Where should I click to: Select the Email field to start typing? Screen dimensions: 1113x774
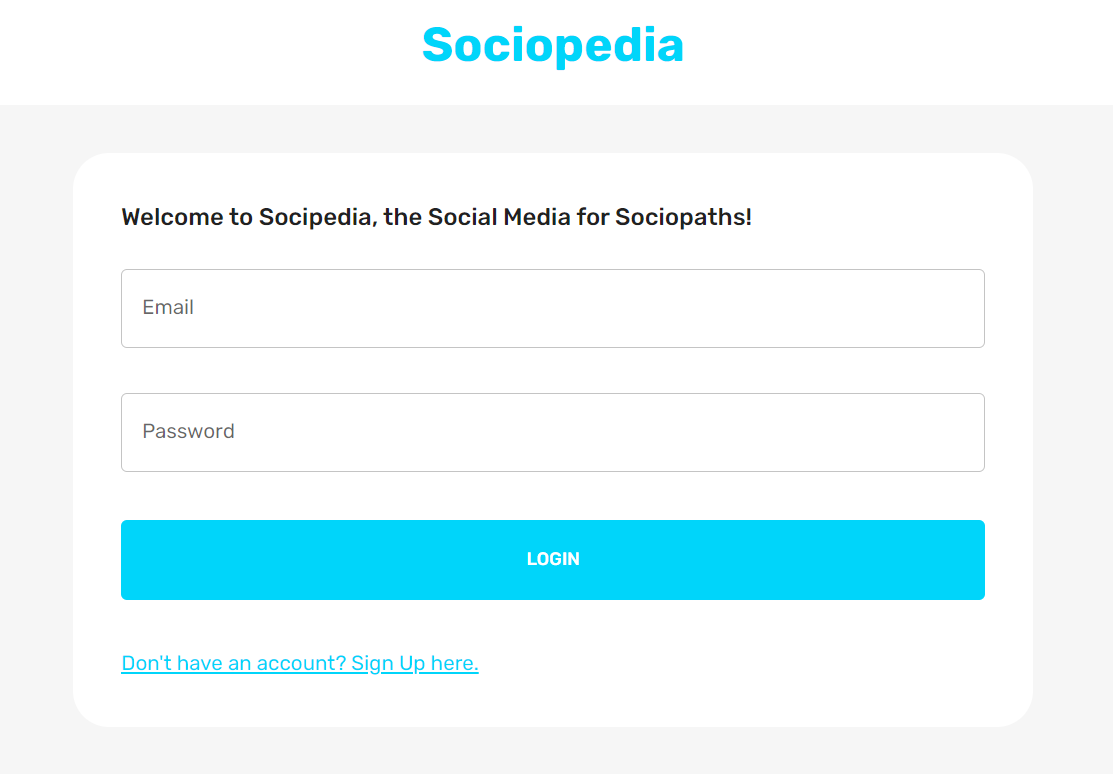click(x=552, y=308)
